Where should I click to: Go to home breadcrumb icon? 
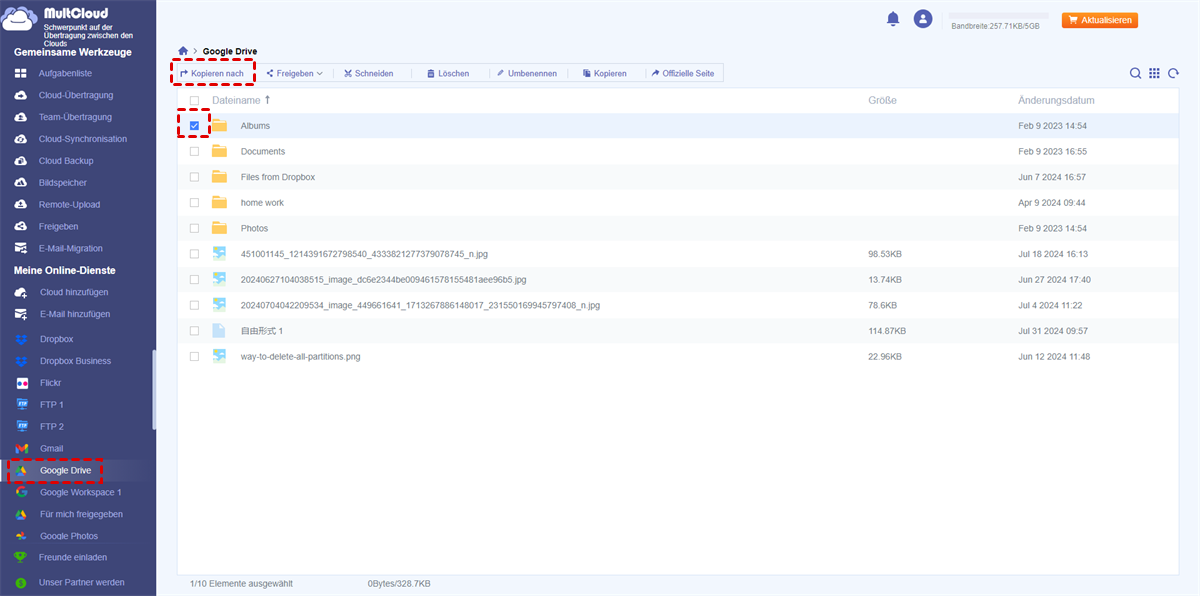coord(183,51)
